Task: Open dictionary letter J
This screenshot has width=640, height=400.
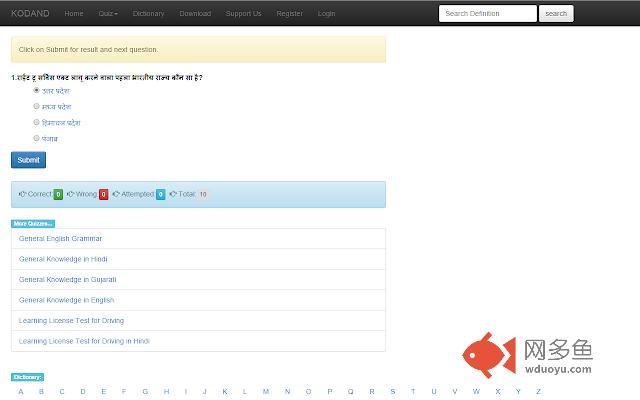Action: [204, 391]
